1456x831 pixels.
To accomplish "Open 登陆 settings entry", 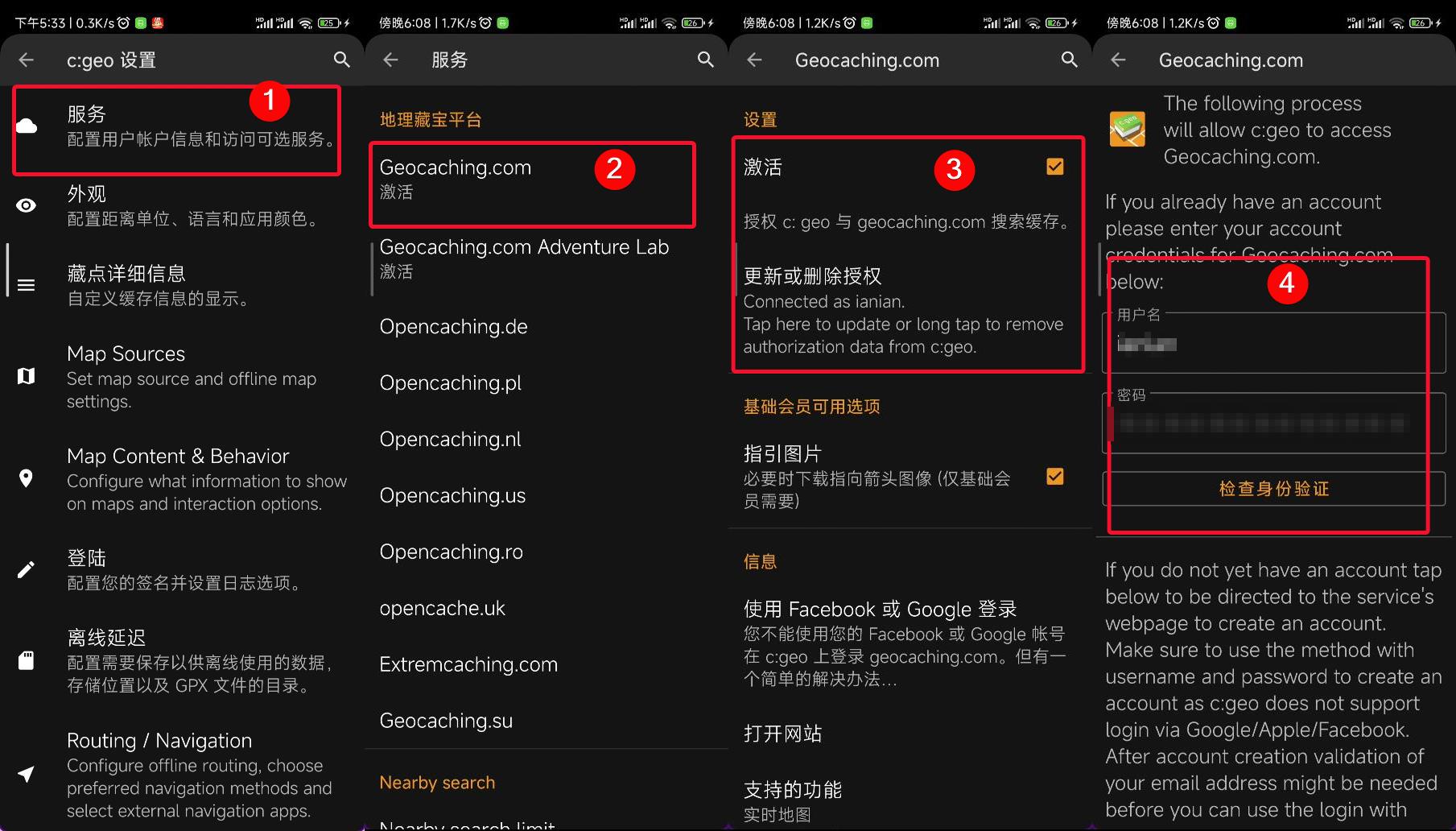I will (182, 569).
